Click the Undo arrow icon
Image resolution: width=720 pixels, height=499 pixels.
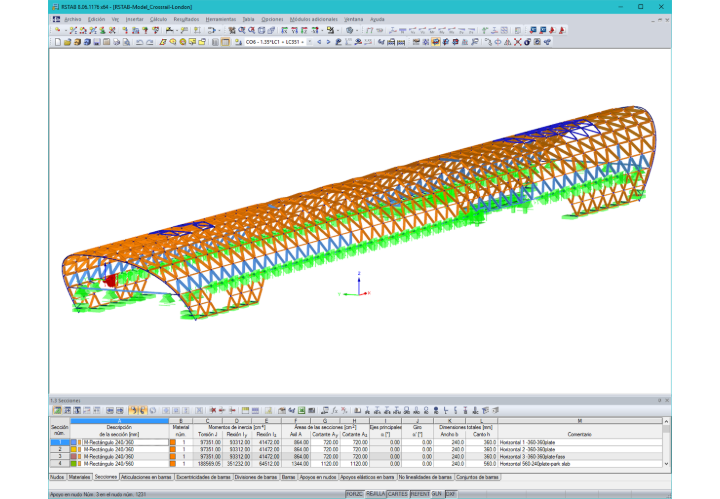(140, 42)
